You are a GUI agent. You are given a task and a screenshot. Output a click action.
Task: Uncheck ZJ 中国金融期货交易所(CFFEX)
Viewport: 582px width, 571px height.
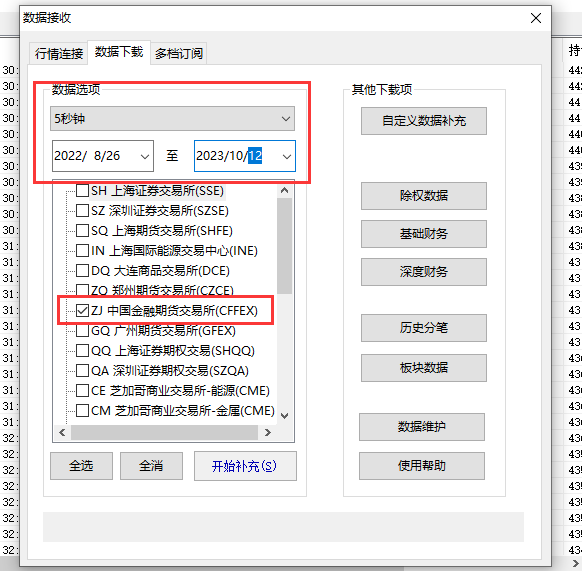82,310
